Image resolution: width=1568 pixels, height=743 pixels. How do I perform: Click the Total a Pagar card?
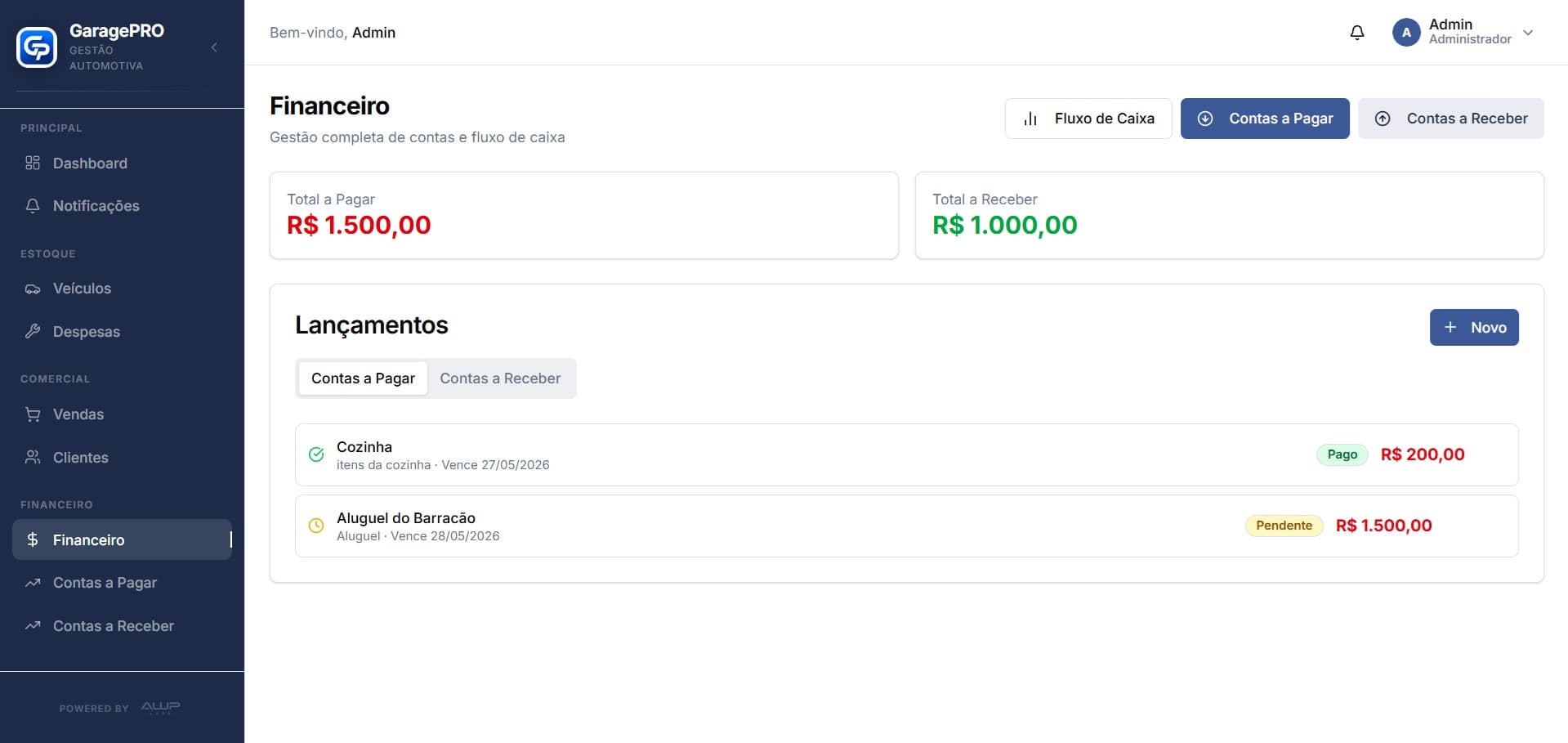coord(584,216)
